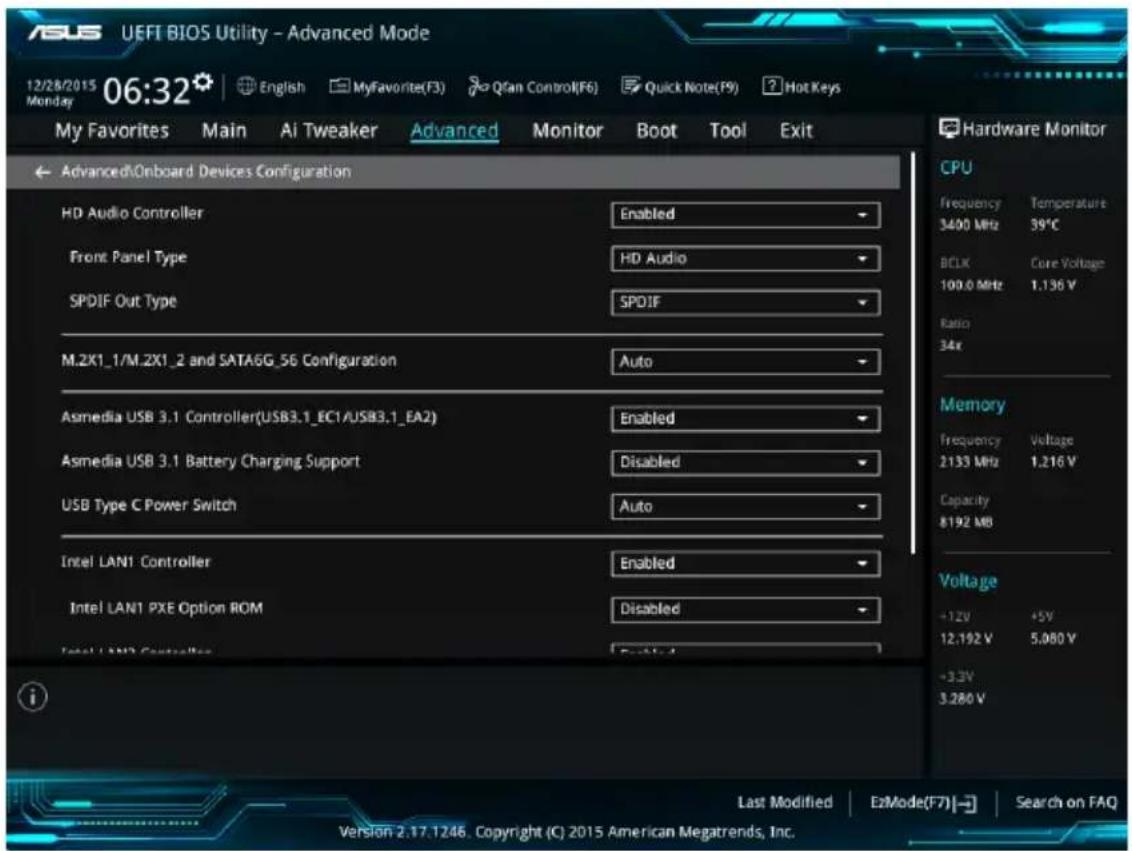This screenshot has height=851, width=1132.
Task: Click the CPU temperature value 39°C
Action: point(1045,225)
